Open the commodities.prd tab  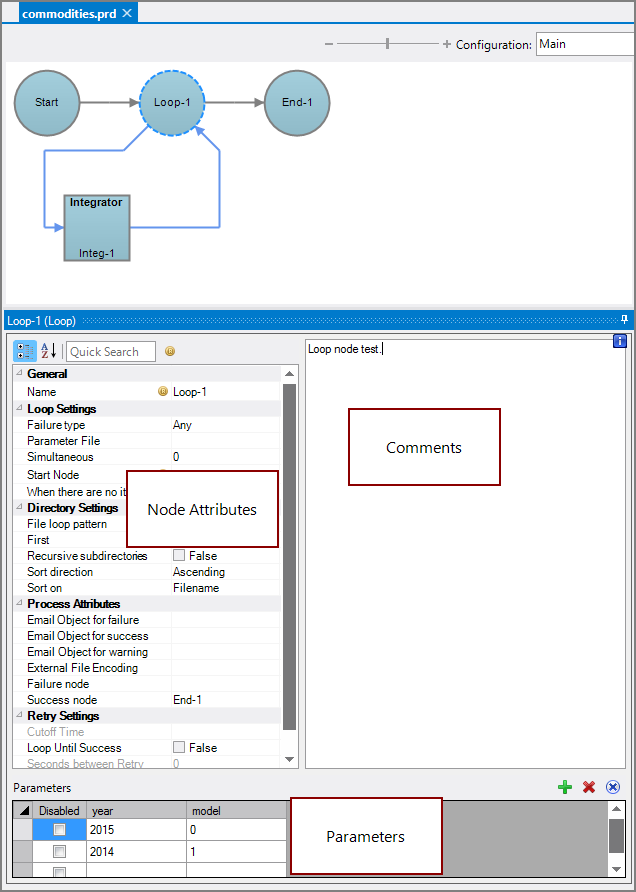point(69,13)
